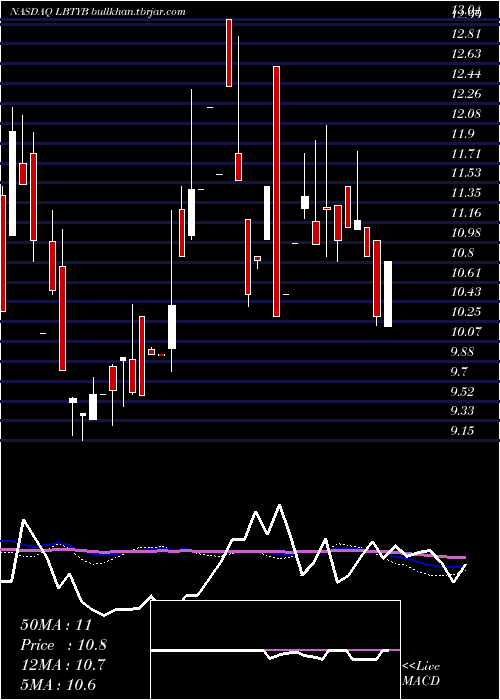Select the 5MA : 10.6 readout
This screenshot has width=500, height=700.
point(58,685)
